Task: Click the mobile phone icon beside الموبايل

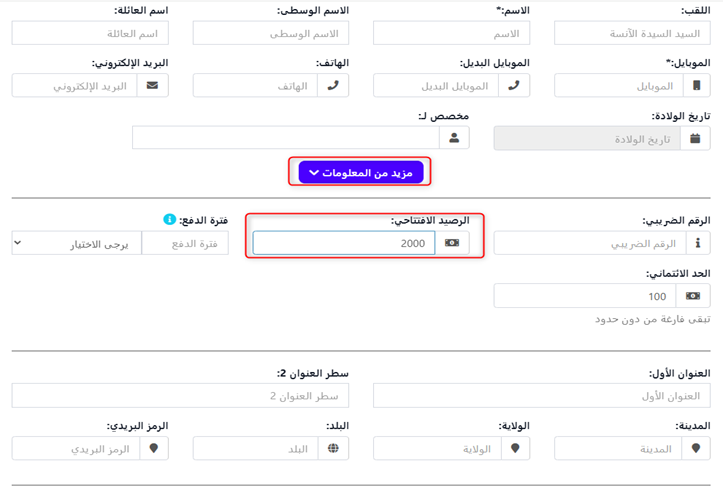Action: pyautogui.click(x=695, y=85)
